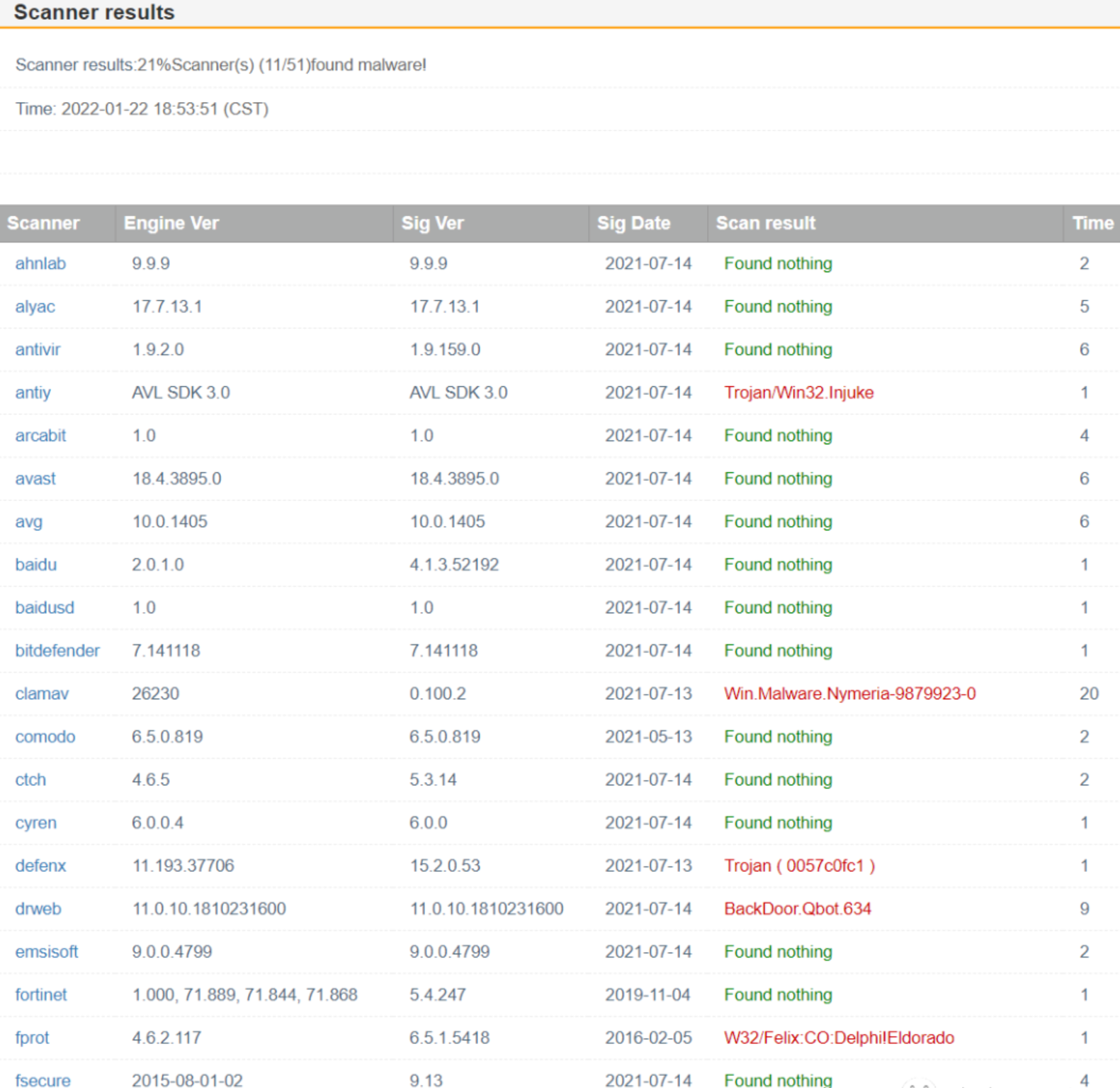Click fortinet signature date 2019-11-04
Image resolution: width=1120 pixels, height=1088 pixels.
[x=647, y=995]
